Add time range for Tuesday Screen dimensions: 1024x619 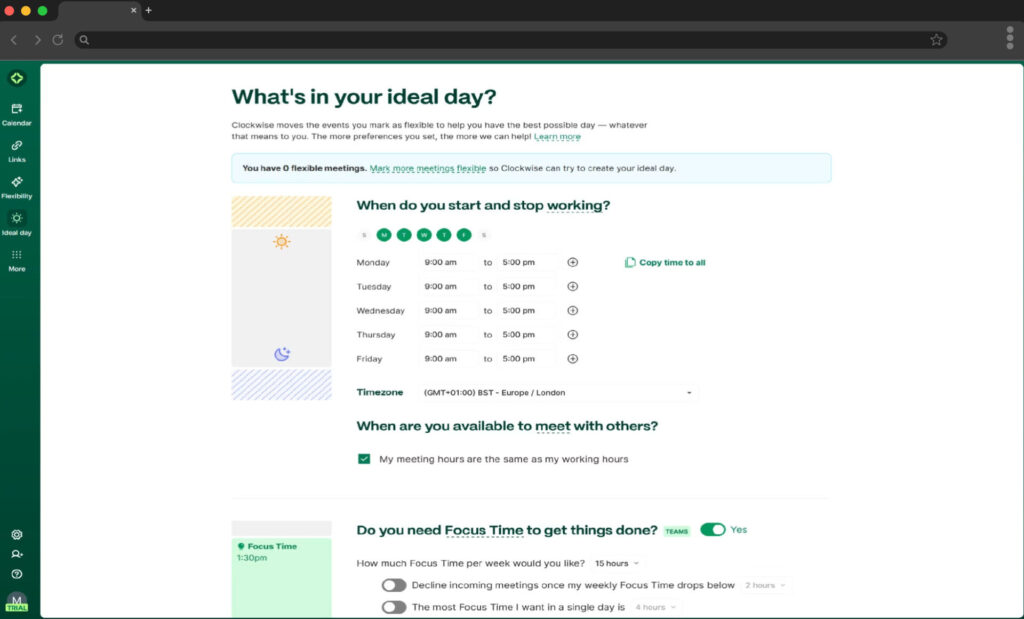(573, 287)
